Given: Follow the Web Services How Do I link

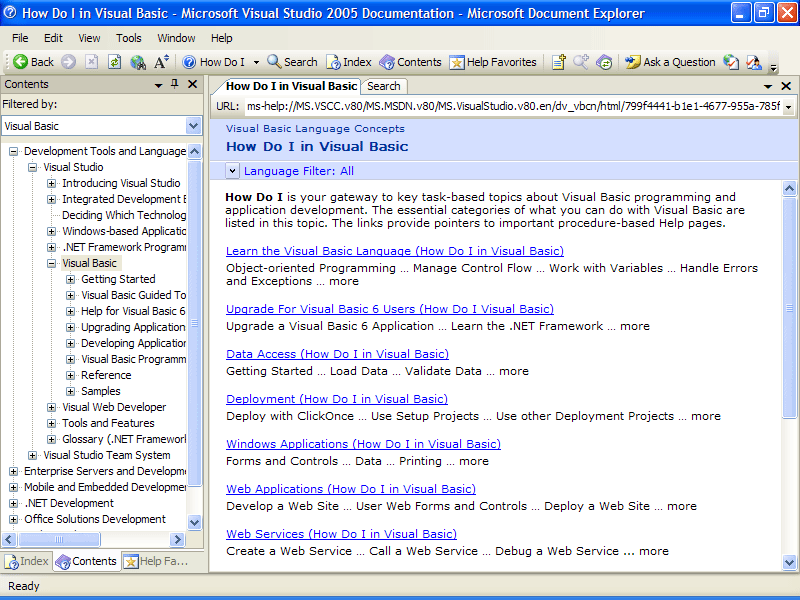Looking at the screenshot, I should [x=341, y=534].
